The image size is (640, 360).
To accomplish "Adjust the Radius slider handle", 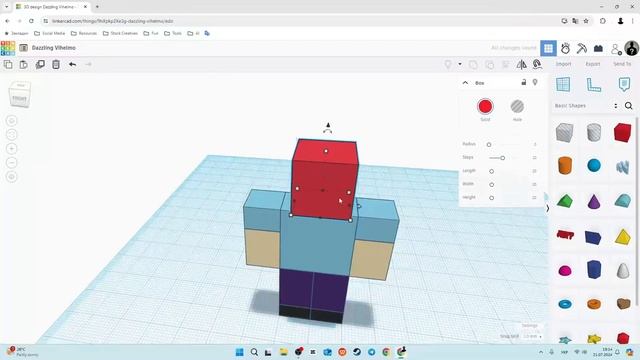I will (x=489, y=144).
